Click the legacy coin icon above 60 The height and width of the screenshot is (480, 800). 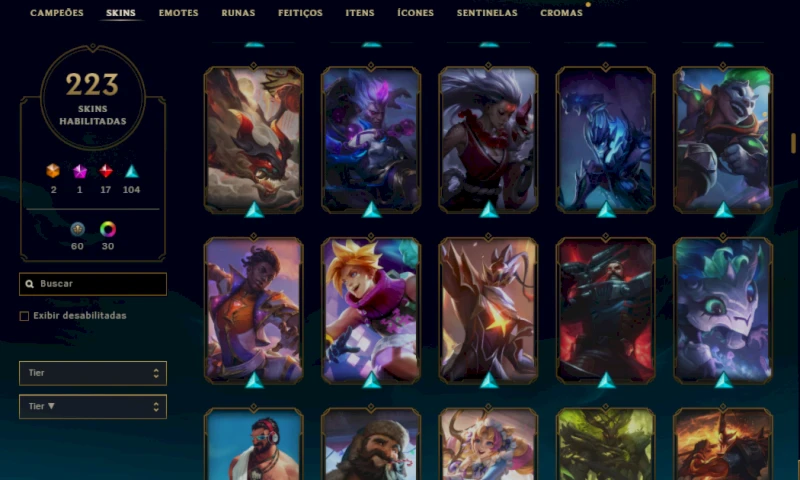(77, 229)
